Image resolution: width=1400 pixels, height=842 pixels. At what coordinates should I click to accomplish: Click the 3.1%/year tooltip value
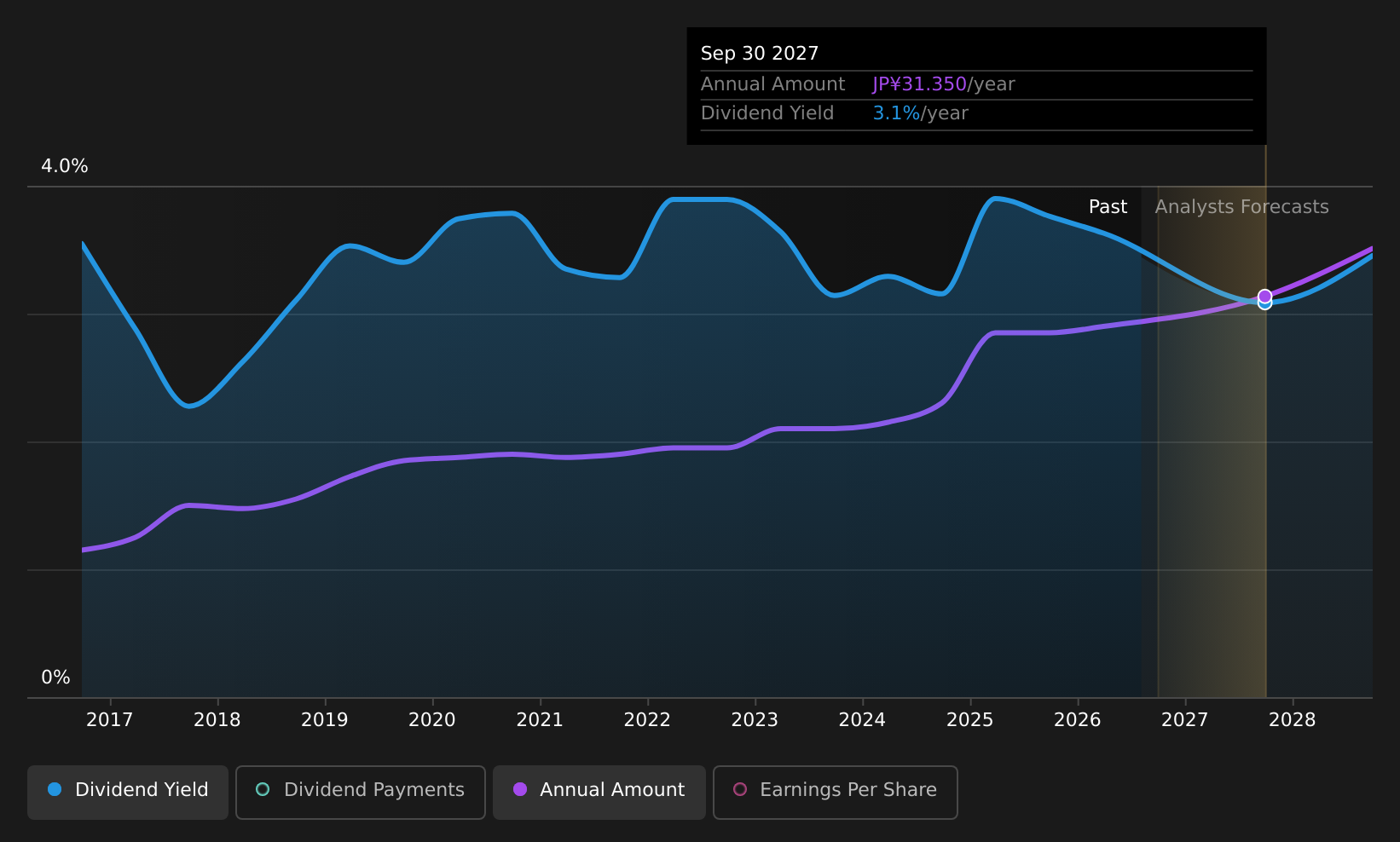[x=921, y=113]
